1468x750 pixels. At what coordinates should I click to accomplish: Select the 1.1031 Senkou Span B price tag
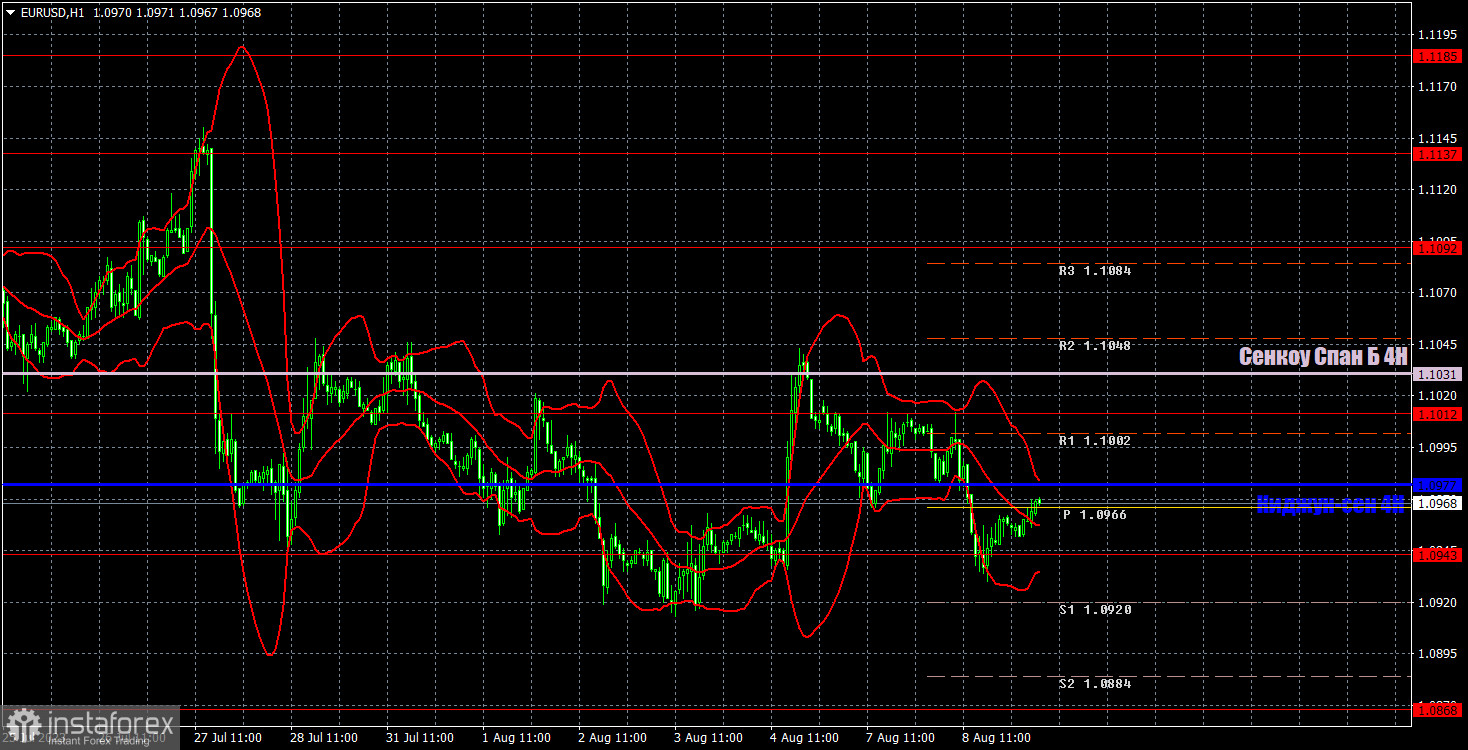[1438, 373]
